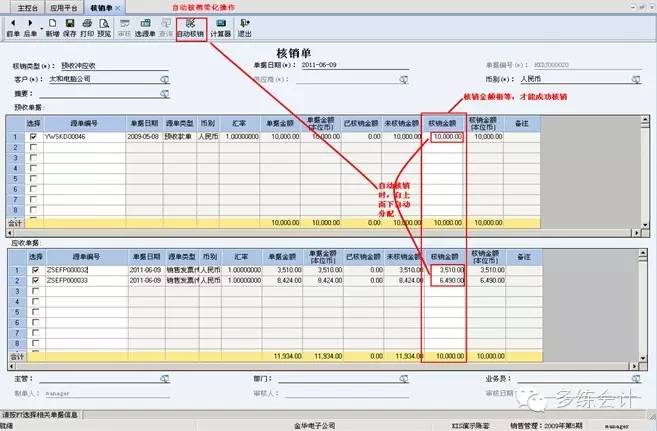This screenshot has width=657, height=431.
Task: Click 销售管理 period entry in status bar
Action: (546, 426)
